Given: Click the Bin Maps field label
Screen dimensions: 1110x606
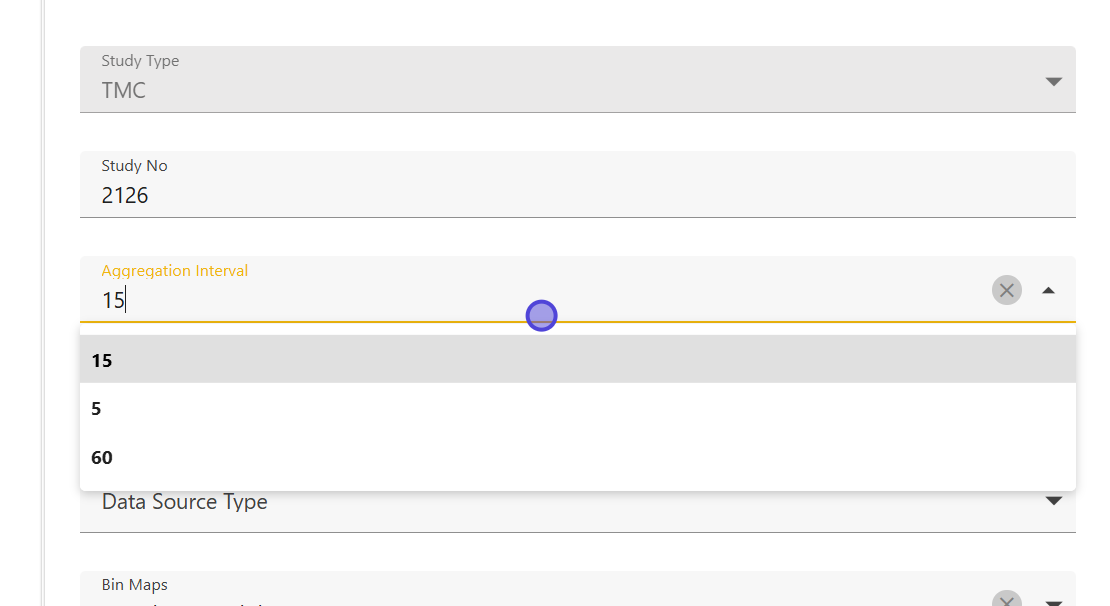Looking at the screenshot, I should [x=134, y=585].
